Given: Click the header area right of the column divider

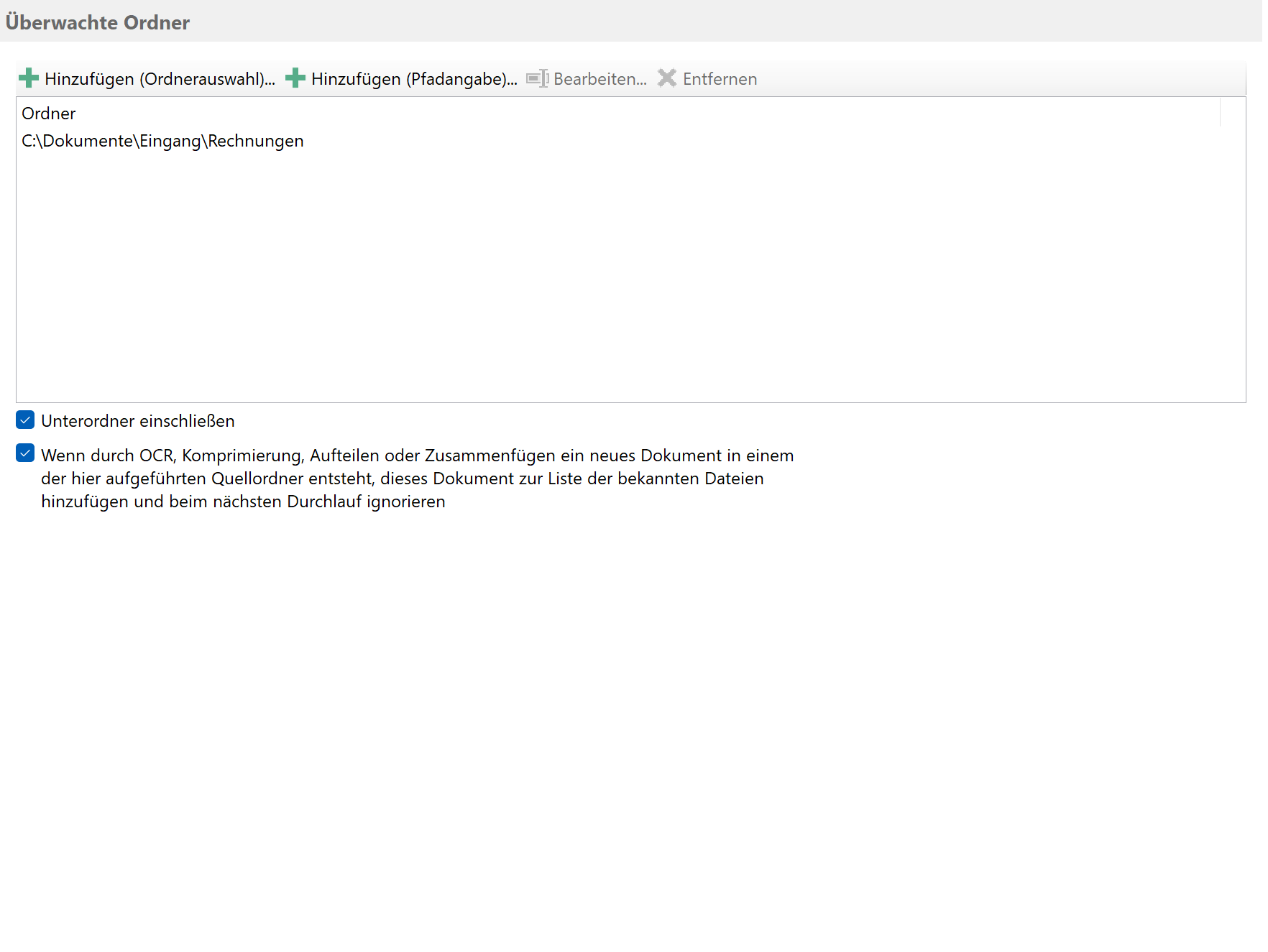Looking at the screenshot, I should coord(1233,114).
